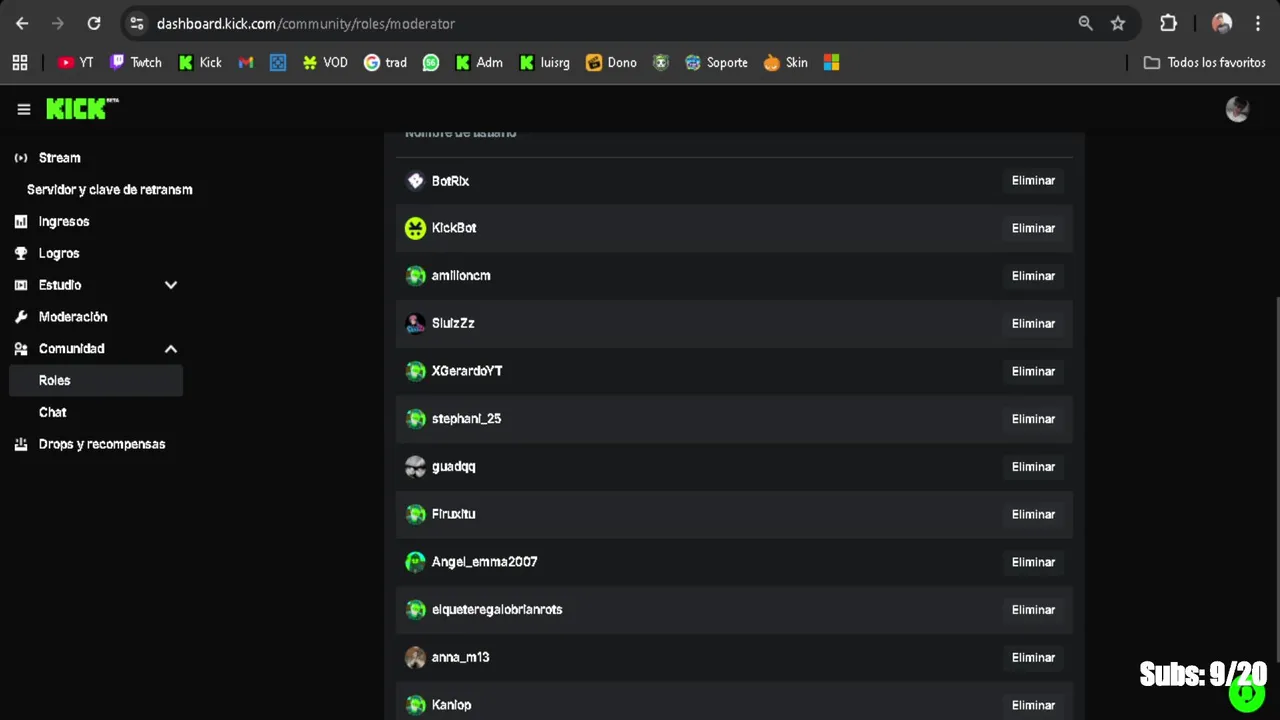The height and width of the screenshot is (720, 1280).
Task: Click username amillioncm
Action: (x=461, y=276)
